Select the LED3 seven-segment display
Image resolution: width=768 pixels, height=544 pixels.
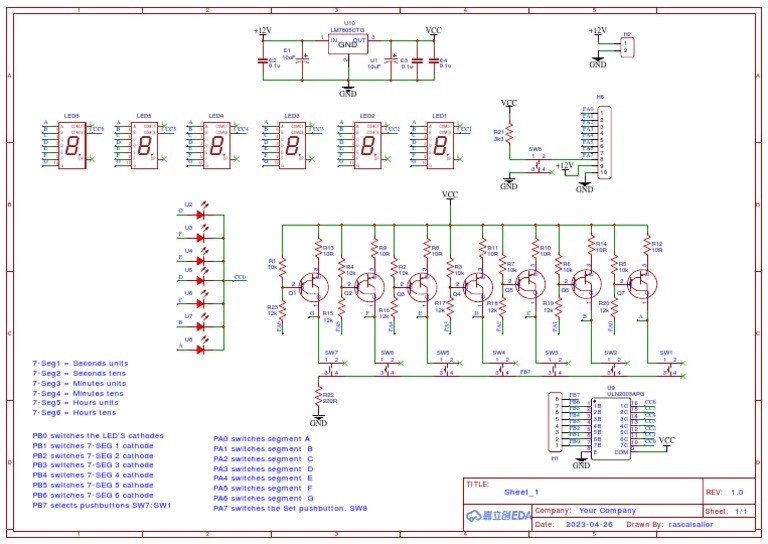pos(292,145)
